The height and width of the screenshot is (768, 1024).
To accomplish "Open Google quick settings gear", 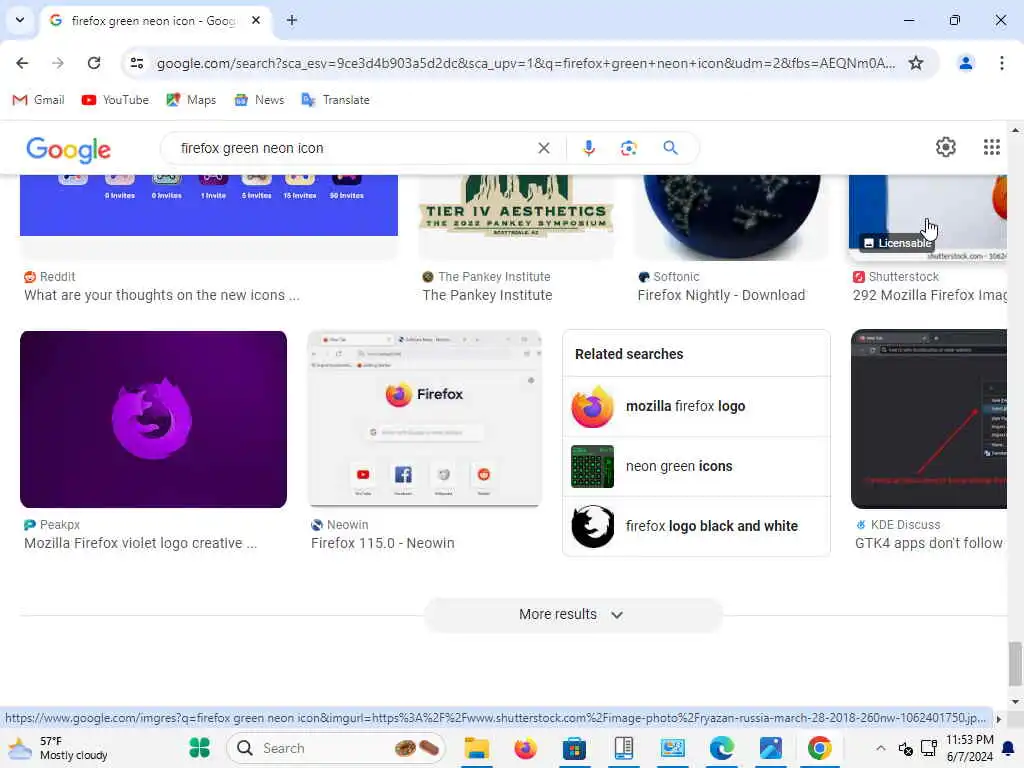I will click(945, 147).
